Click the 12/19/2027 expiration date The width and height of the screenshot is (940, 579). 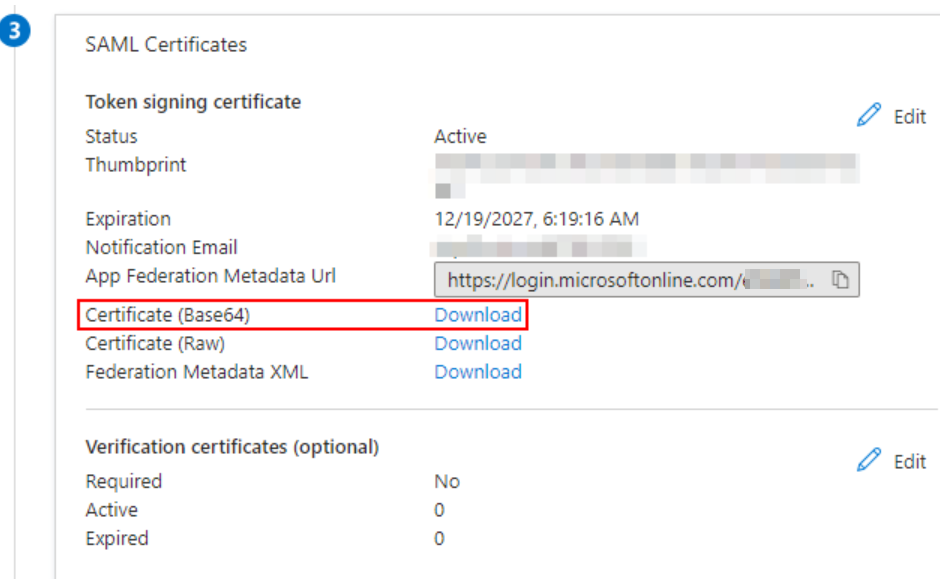click(x=536, y=219)
